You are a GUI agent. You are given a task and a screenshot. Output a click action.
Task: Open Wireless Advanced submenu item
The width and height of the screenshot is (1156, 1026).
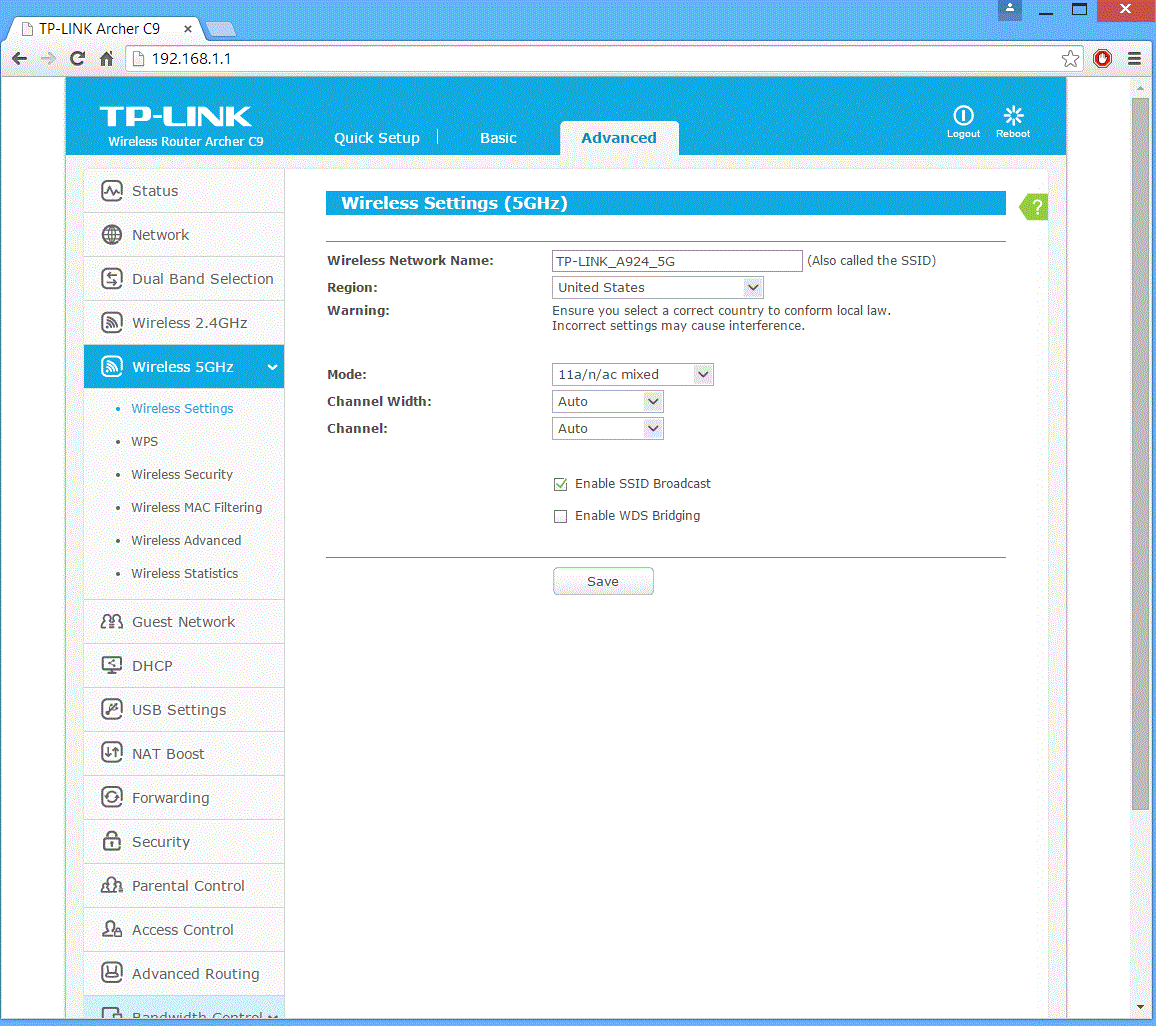tap(187, 540)
